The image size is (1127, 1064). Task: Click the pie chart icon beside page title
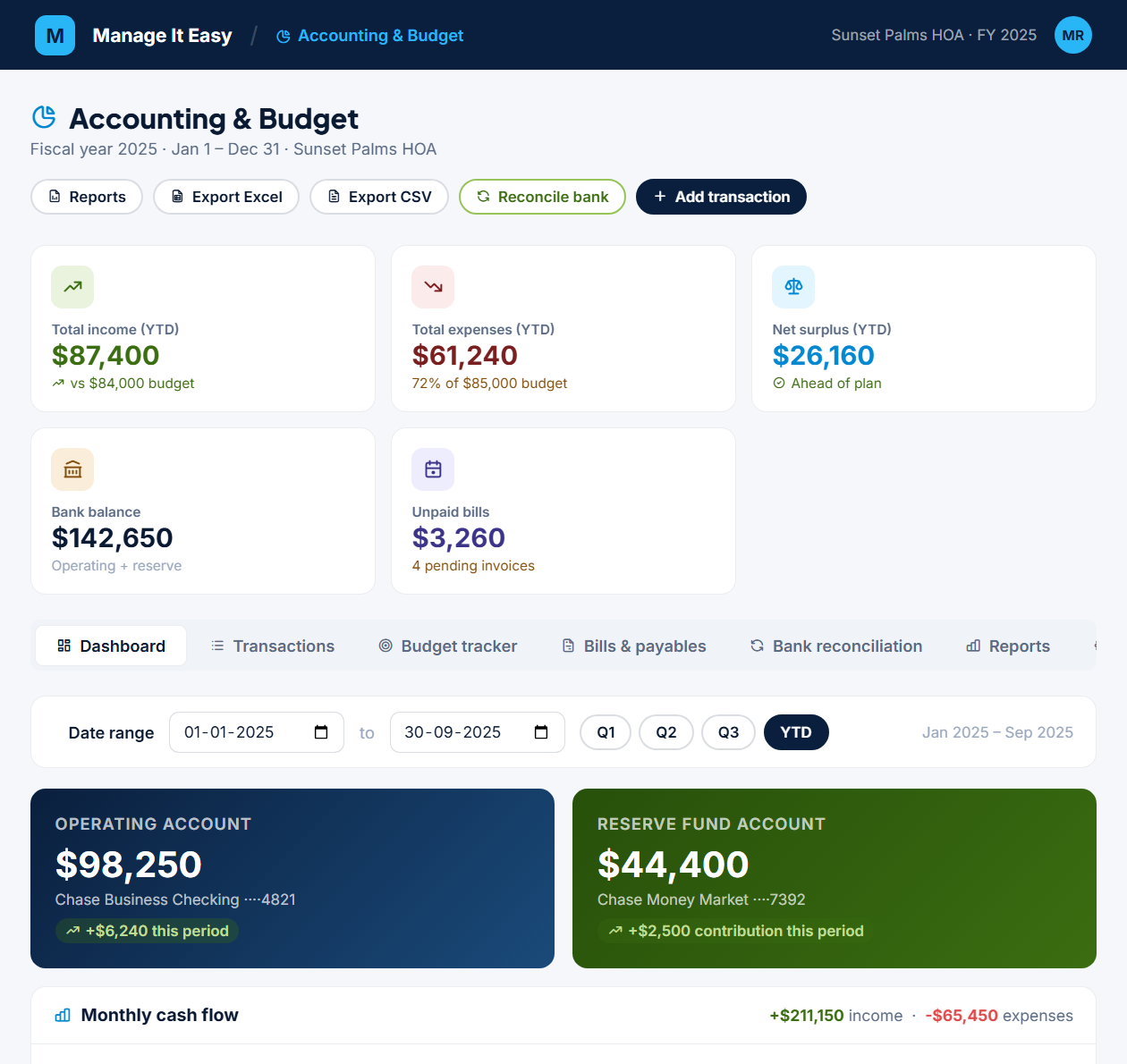(44, 117)
